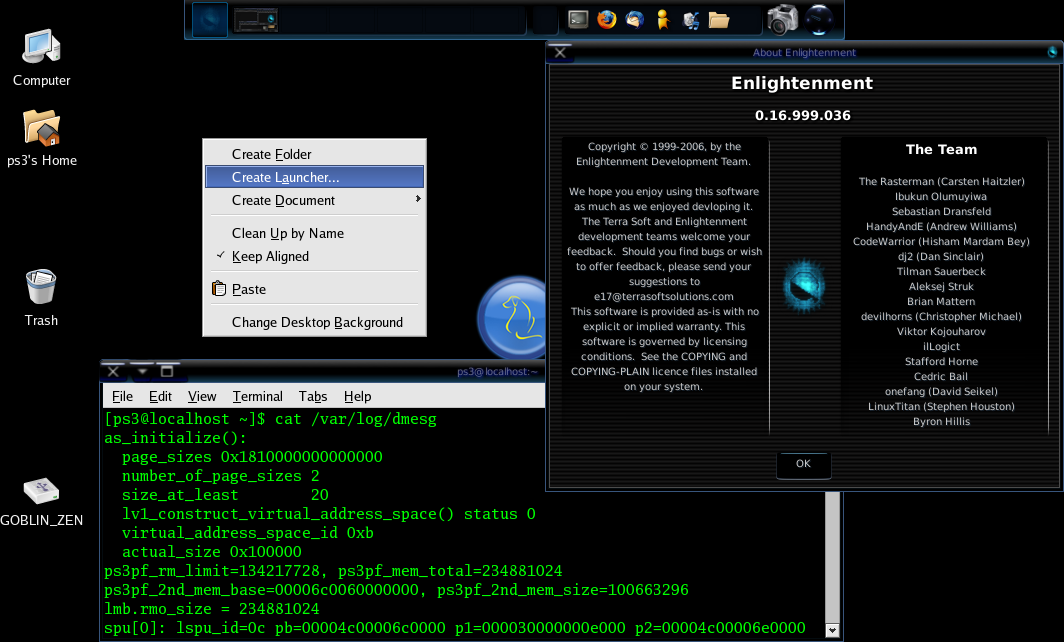1064x642 pixels.
Task: Launch Firefox from the top shelf
Action: 606,19
